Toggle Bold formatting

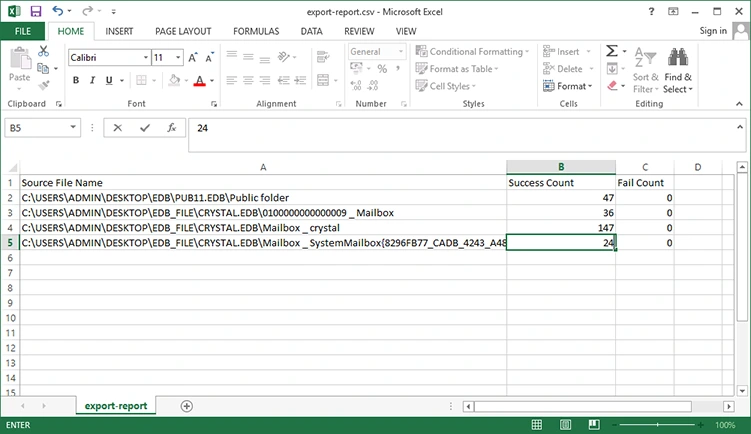(x=76, y=80)
